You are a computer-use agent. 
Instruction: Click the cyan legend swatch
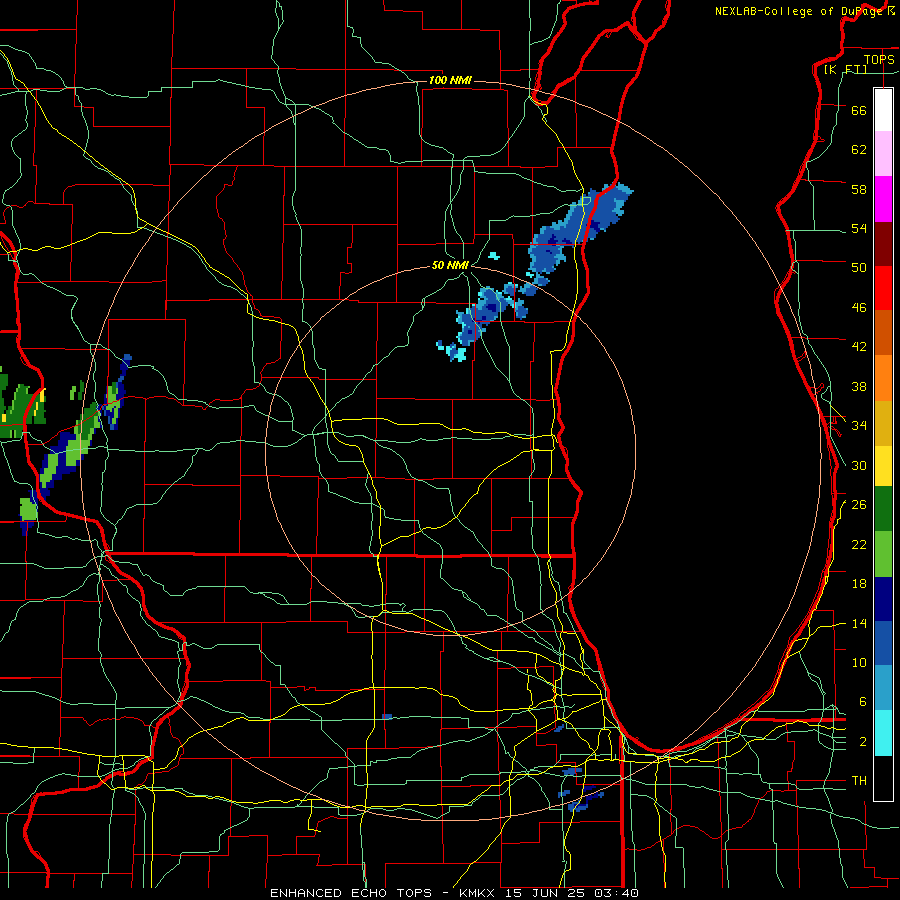click(883, 733)
